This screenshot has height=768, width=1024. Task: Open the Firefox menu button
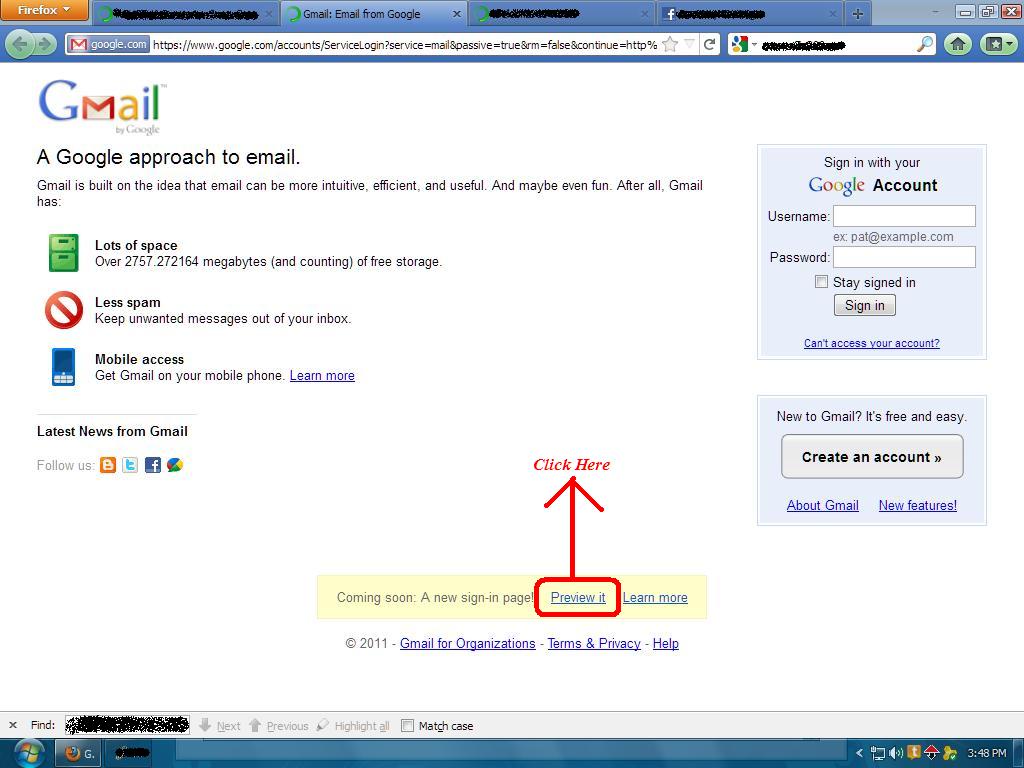[x=43, y=10]
